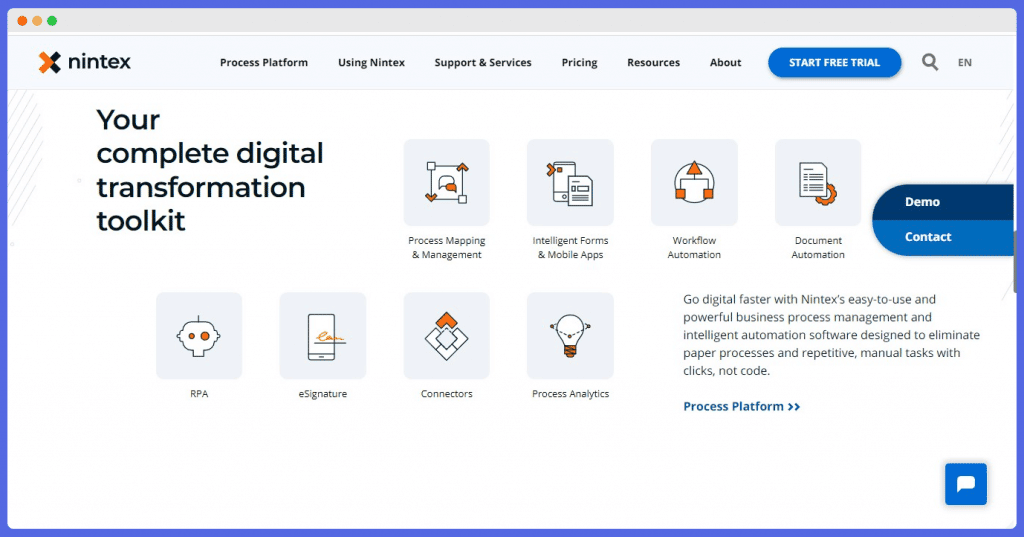Click the START FREE TRIAL button
Screen dimensions: 1024x537
tap(835, 63)
